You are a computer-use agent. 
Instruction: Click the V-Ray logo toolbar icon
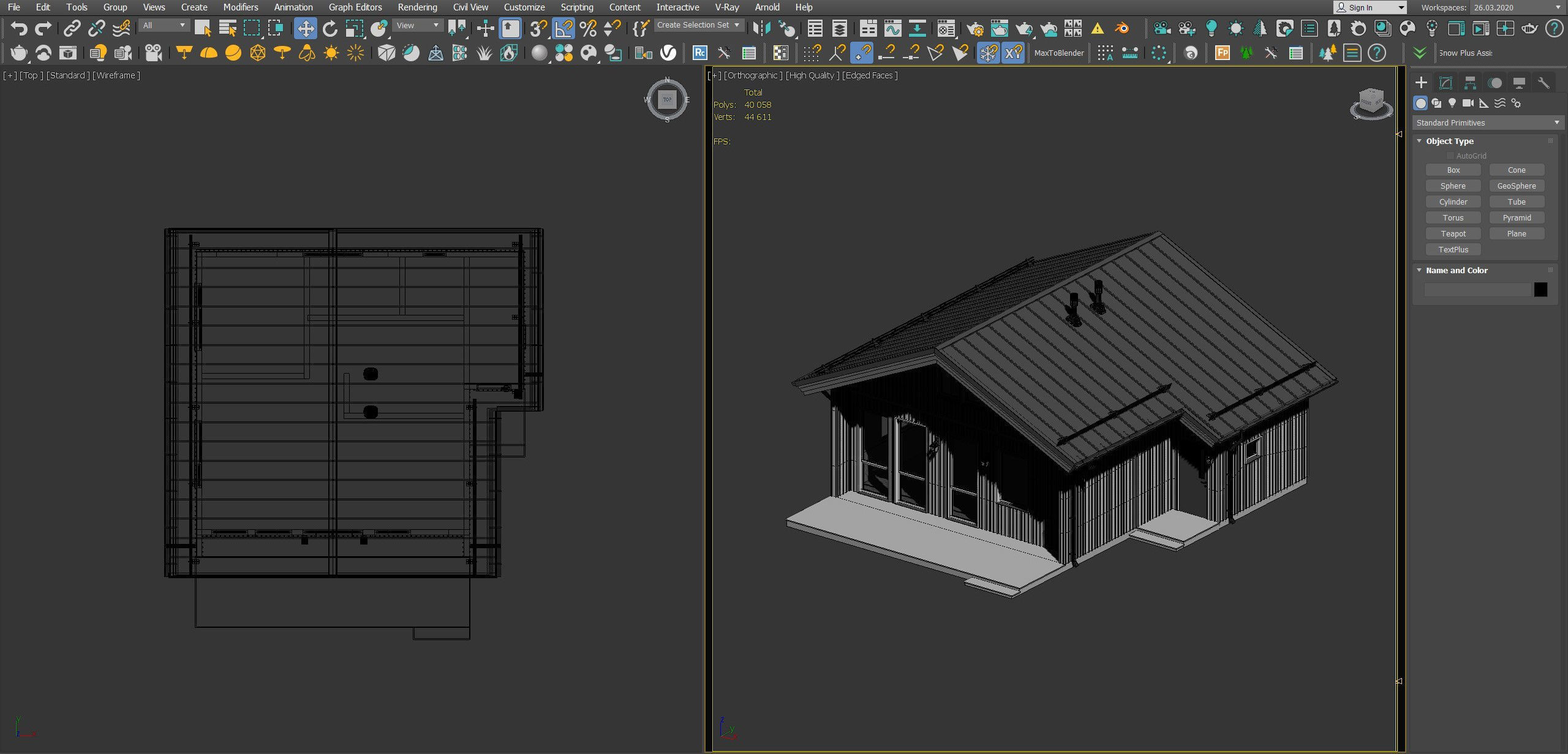coord(668,53)
